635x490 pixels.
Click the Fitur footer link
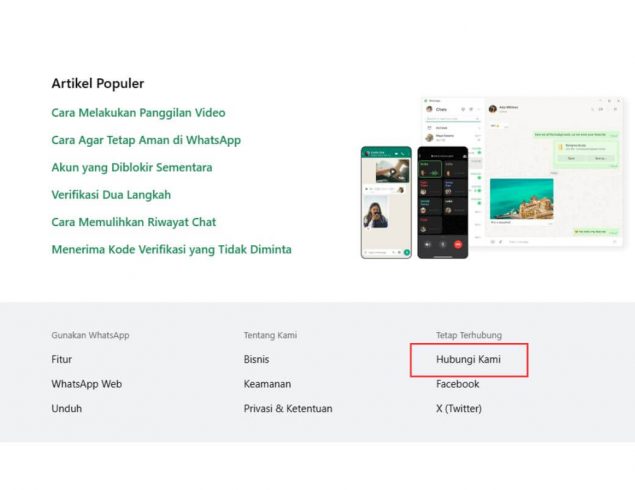(62, 359)
